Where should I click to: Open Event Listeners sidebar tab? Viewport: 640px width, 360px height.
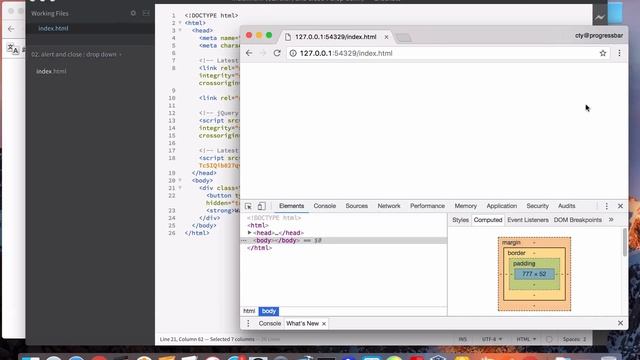tap(528, 220)
